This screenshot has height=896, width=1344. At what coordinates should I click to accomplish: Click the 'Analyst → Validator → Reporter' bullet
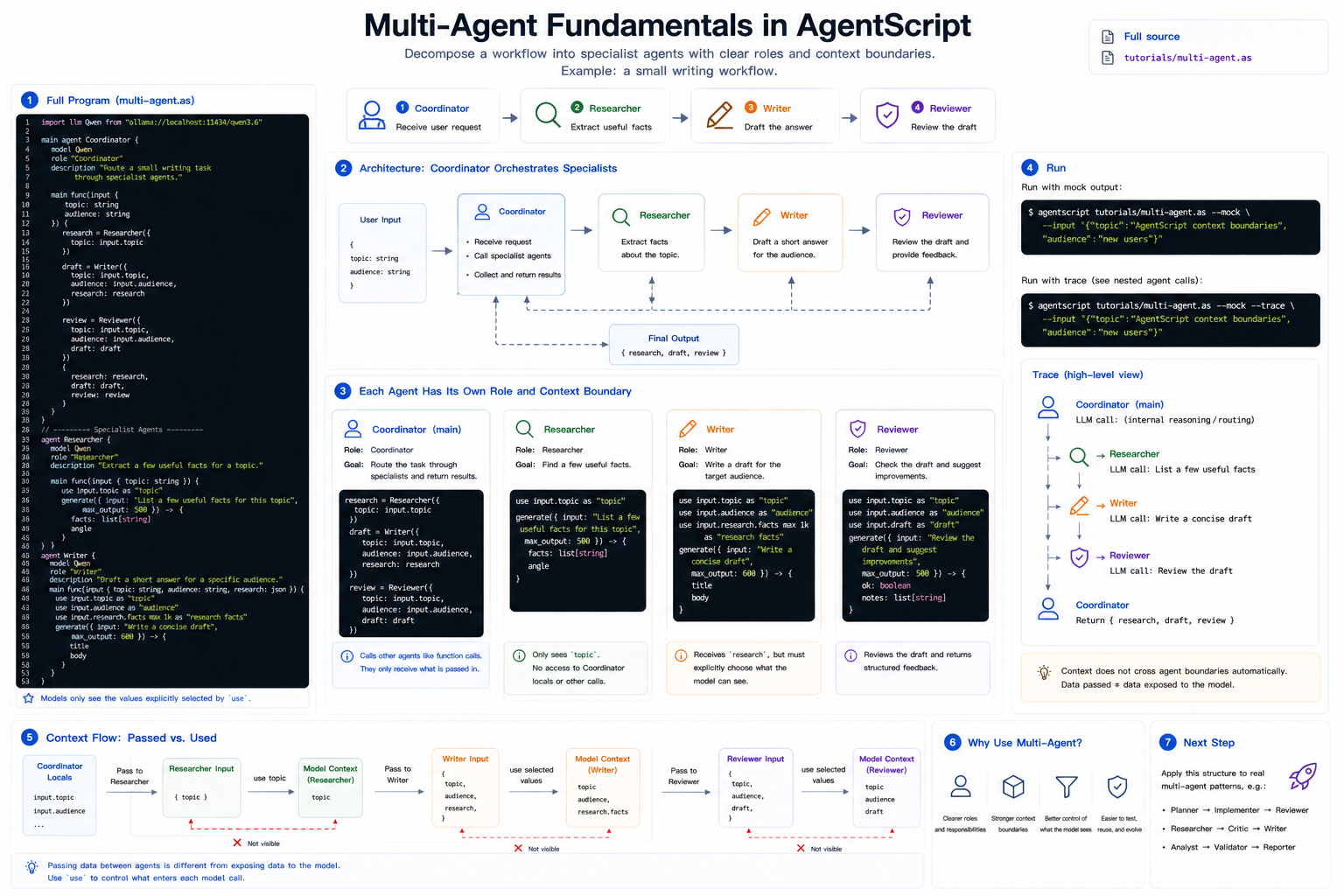pyautogui.click(x=1232, y=847)
